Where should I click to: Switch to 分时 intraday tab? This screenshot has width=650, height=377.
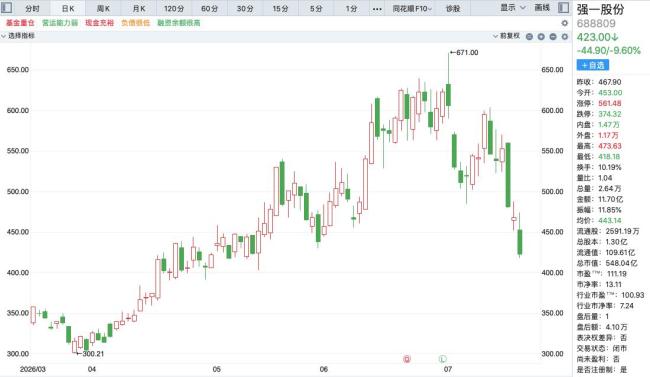(32, 8)
